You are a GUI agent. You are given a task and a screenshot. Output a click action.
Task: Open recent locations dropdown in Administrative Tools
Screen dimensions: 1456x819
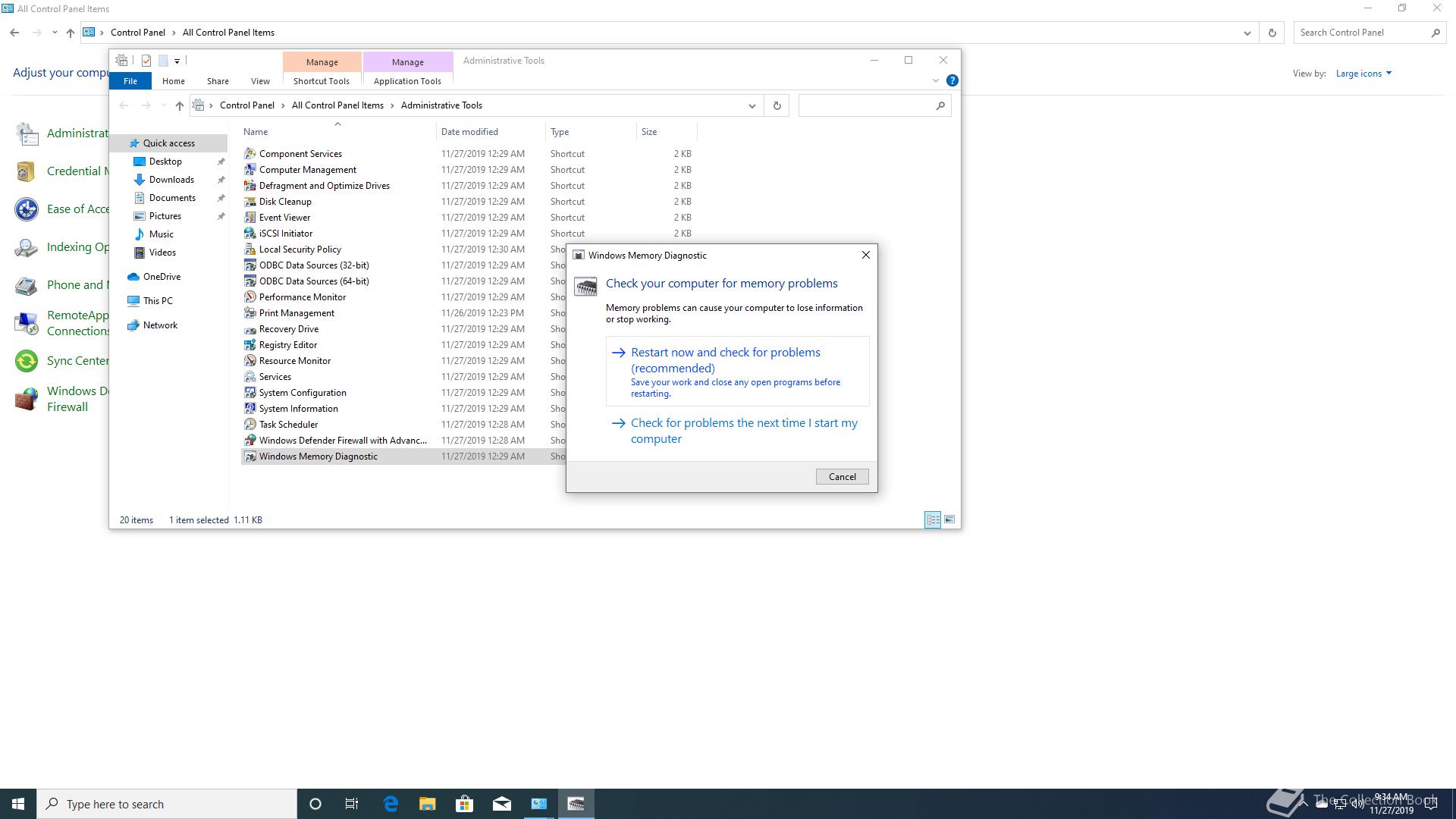click(164, 105)
